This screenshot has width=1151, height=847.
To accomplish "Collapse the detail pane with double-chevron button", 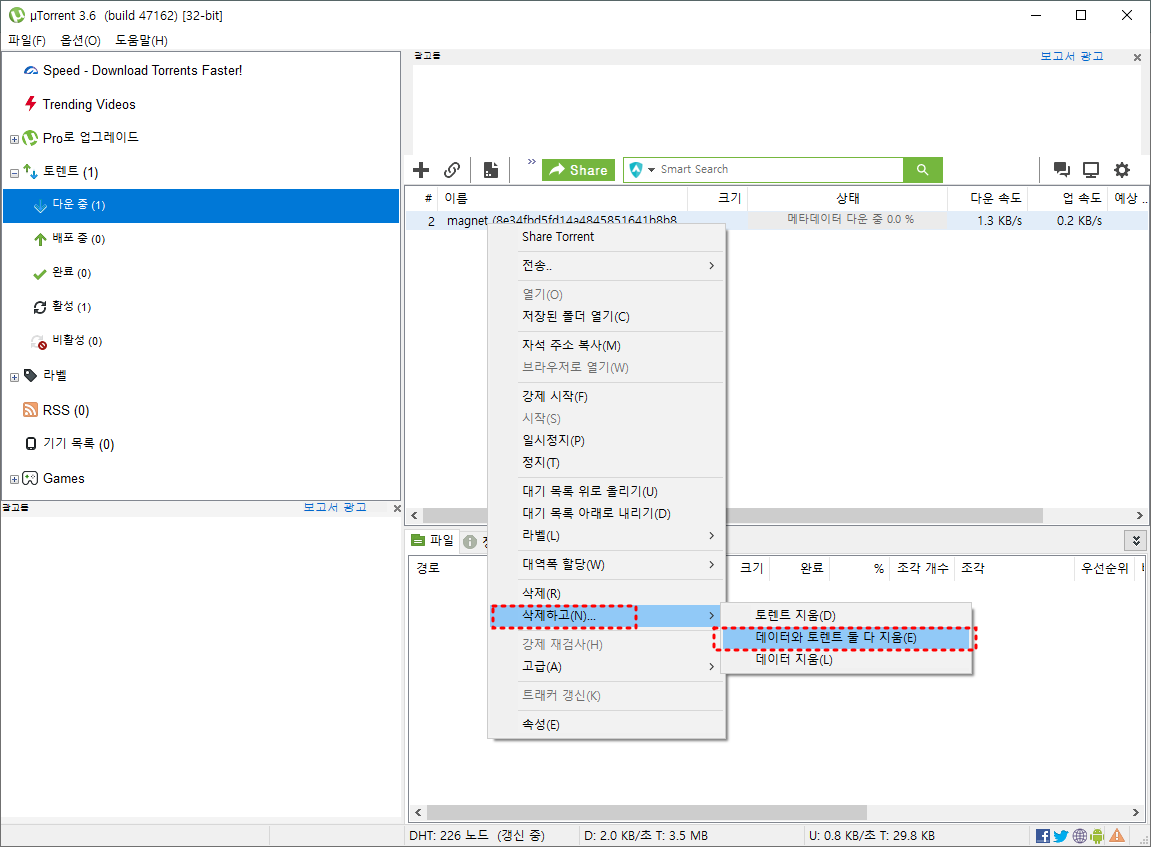I will (1136, 541).
